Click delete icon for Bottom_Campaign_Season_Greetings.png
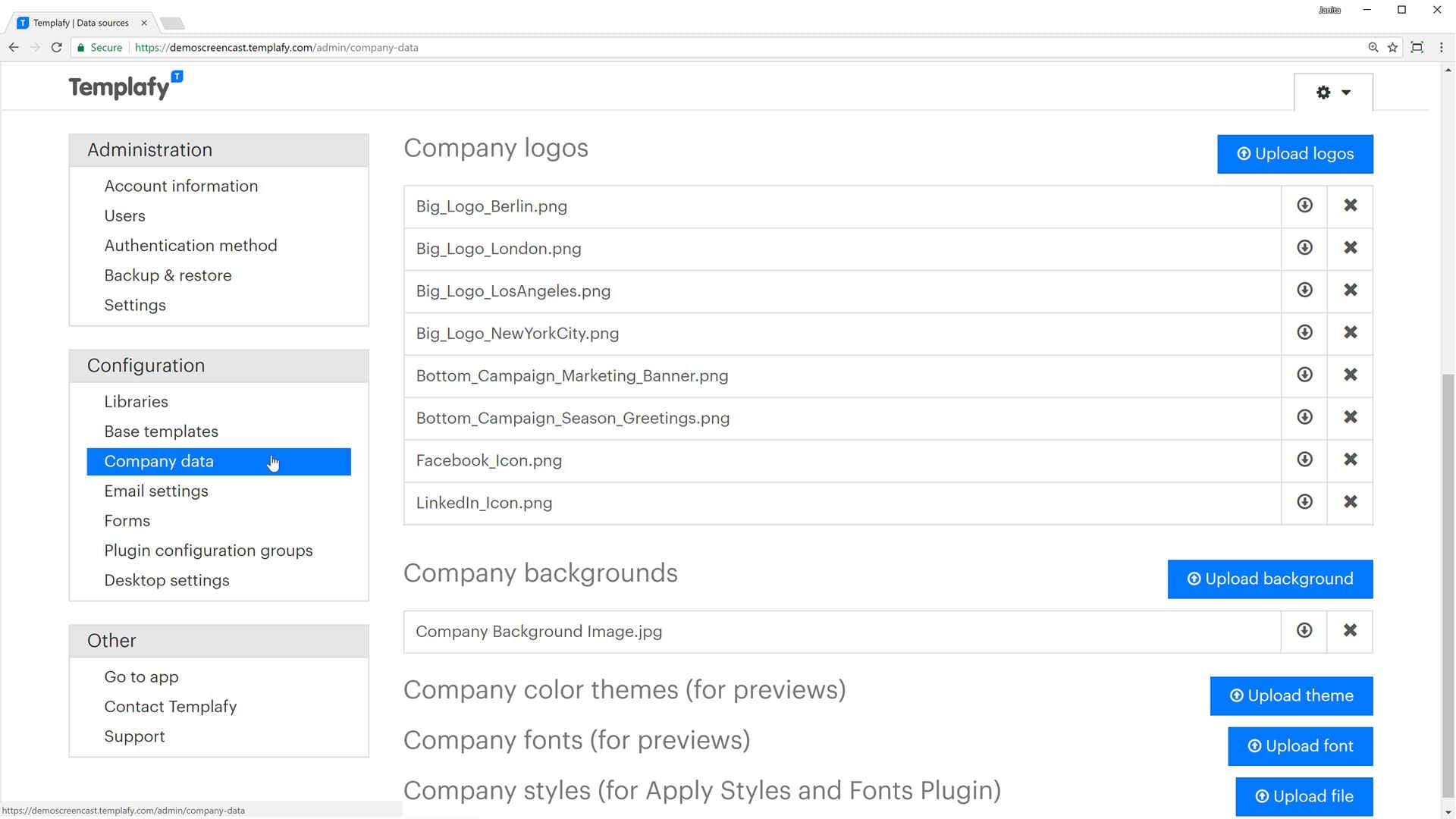The height and width of the screenshot is (819, 1456). point(1351,418)
